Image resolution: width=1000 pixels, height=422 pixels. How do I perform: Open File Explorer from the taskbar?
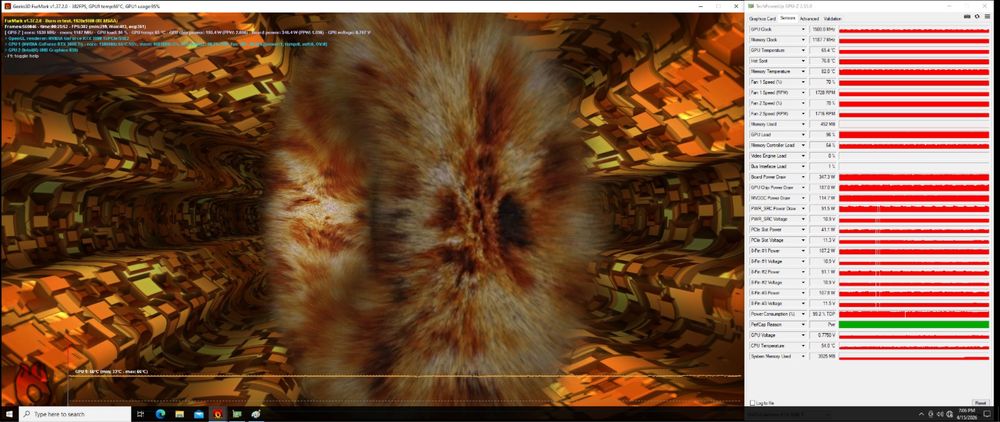pyautogui.click(x=180, y=414)
